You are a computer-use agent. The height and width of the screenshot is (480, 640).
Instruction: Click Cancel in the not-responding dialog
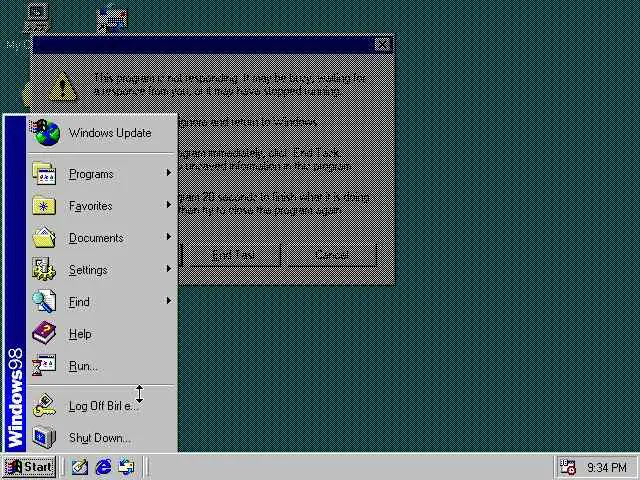[x=332, y=255]
